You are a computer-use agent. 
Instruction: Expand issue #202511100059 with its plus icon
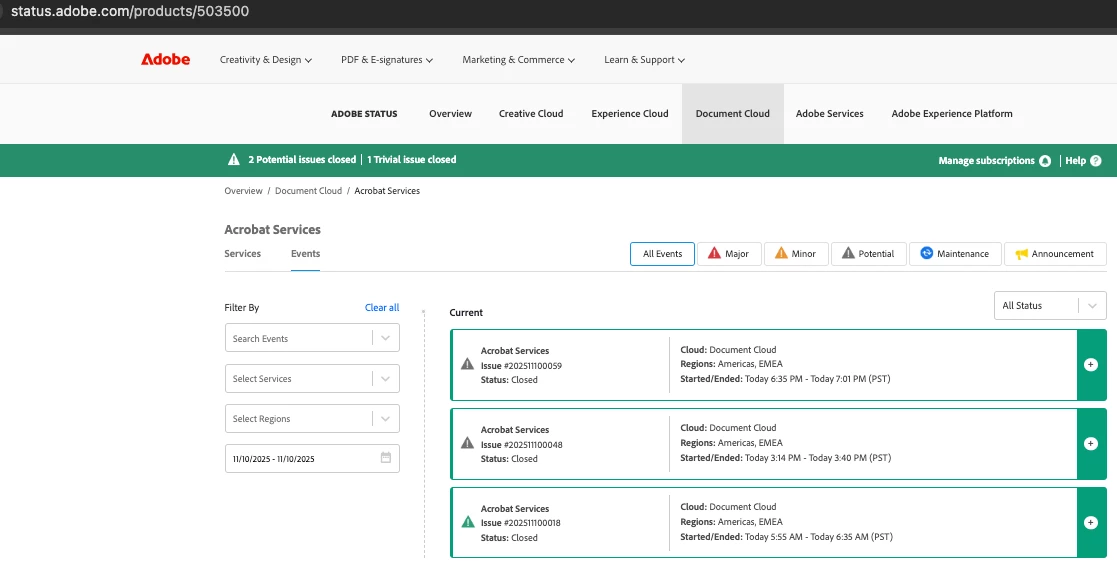click(x=1090, y=364)
